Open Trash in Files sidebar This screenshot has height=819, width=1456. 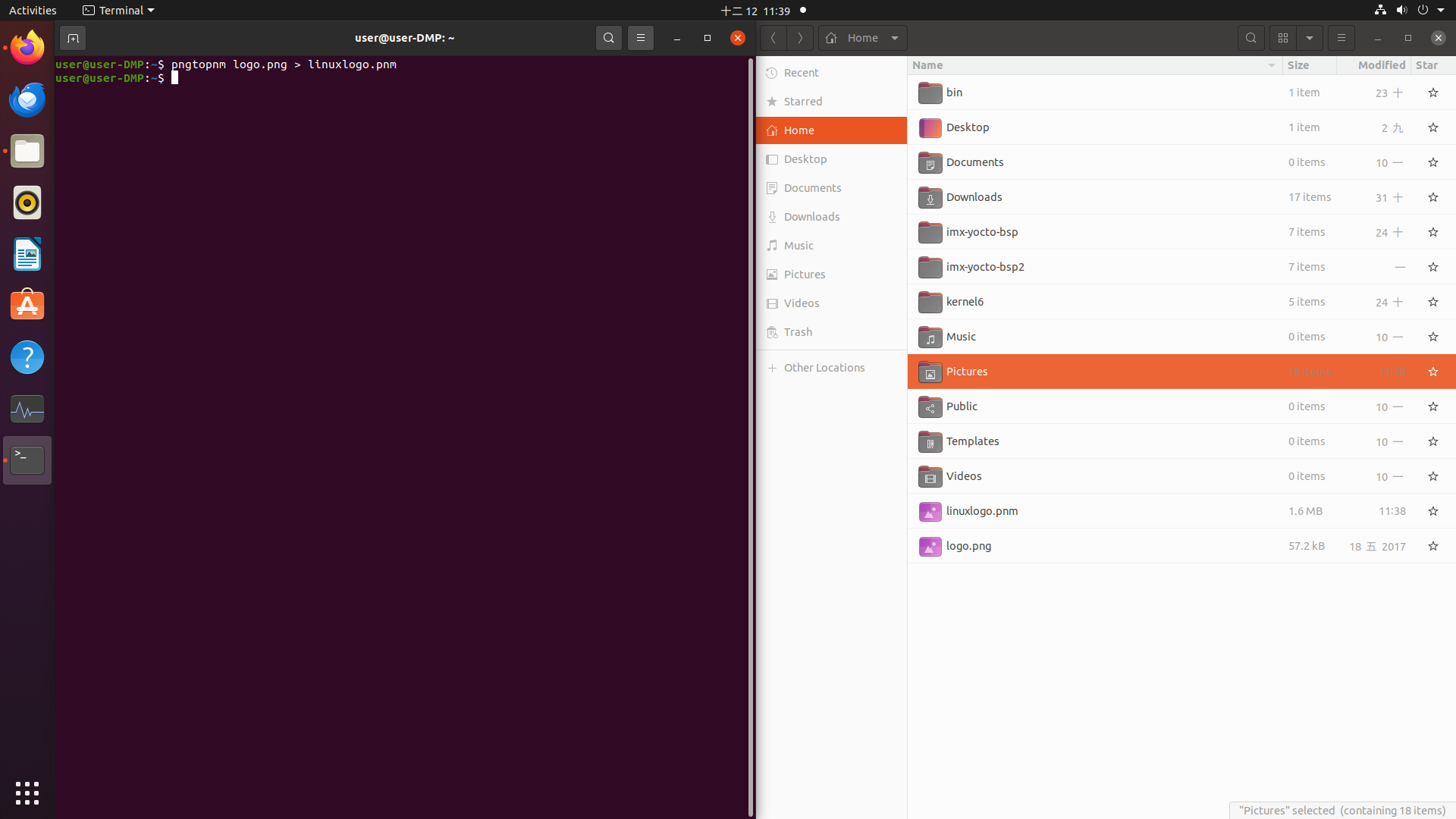click(831, 332)
